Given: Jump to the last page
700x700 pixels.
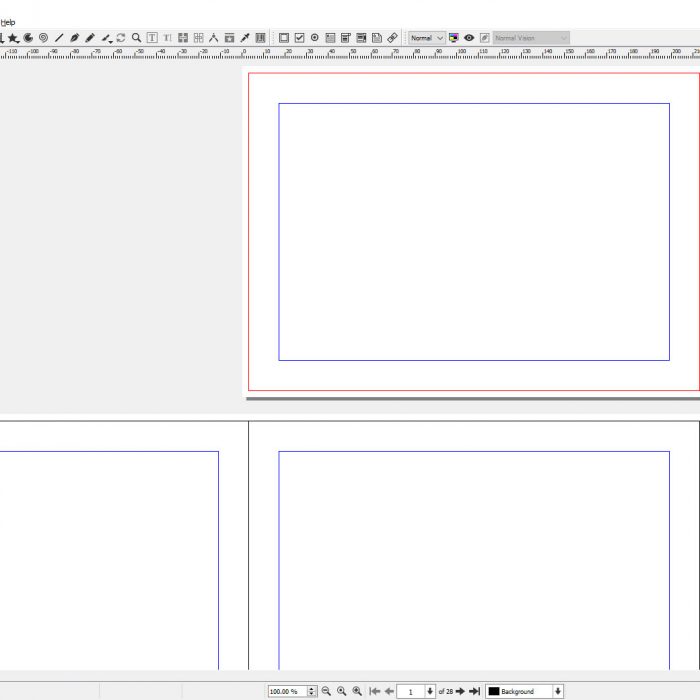Looking at the screenshot, I should (475, 691).
